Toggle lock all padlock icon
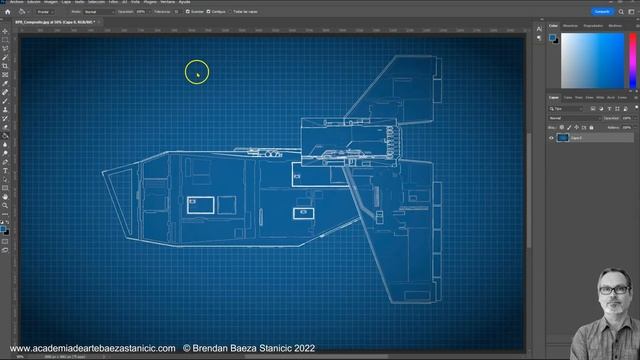The width and height of the screenshot is (640, 360). pyautogui.click(x=591, y=128)
